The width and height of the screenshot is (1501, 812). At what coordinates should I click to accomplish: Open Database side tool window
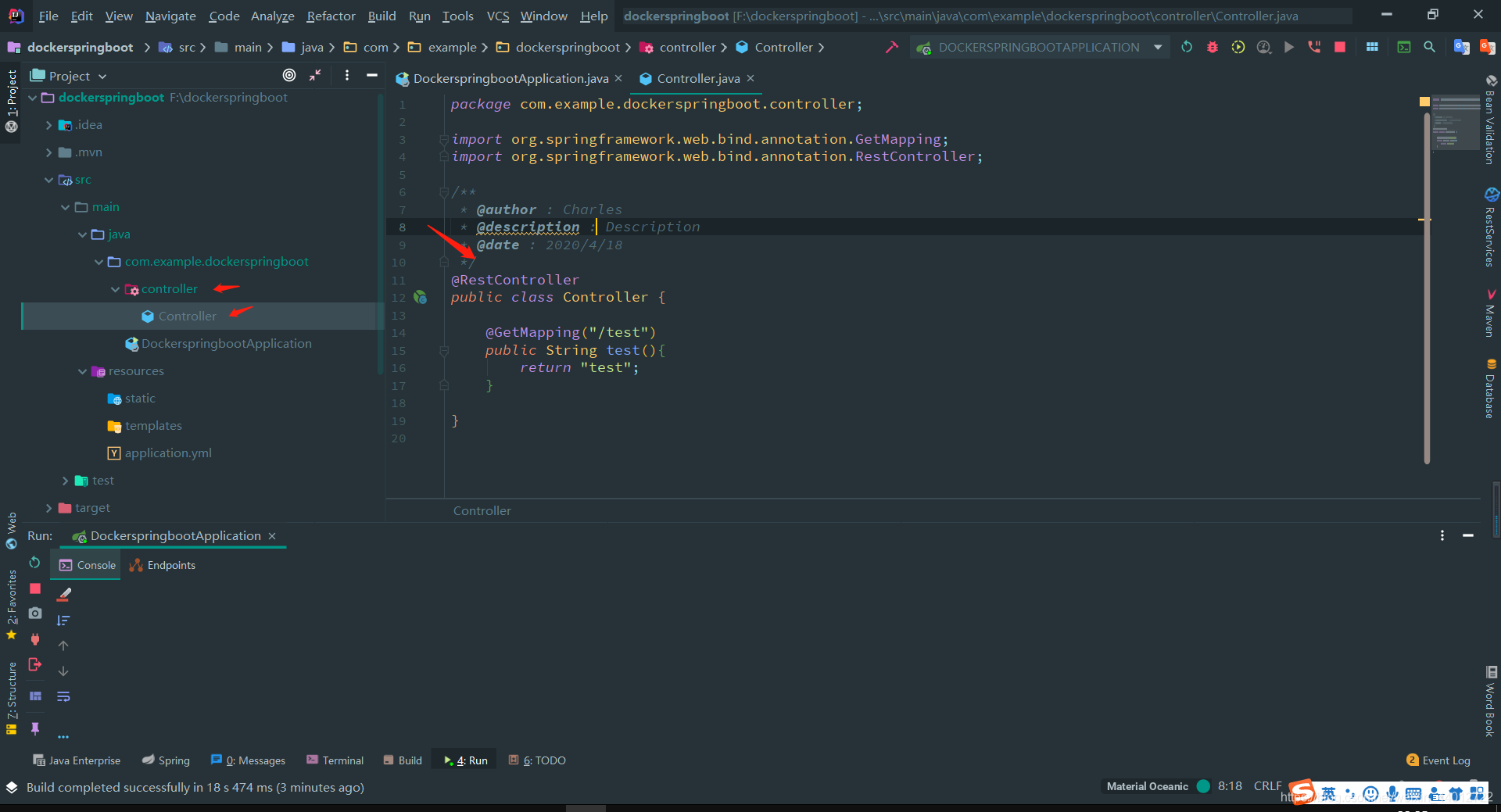pos(1490,388)
